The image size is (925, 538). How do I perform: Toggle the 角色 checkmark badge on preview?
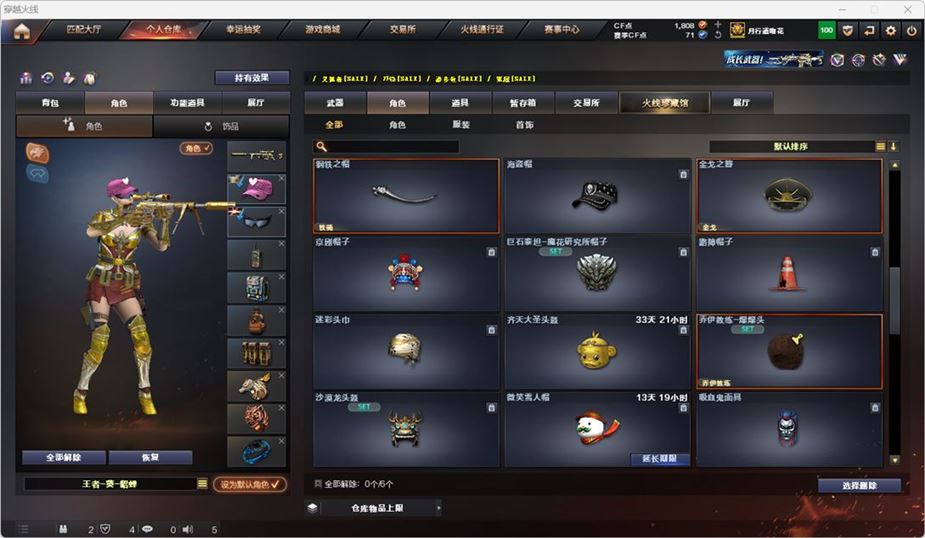click(x=196, y=148)
